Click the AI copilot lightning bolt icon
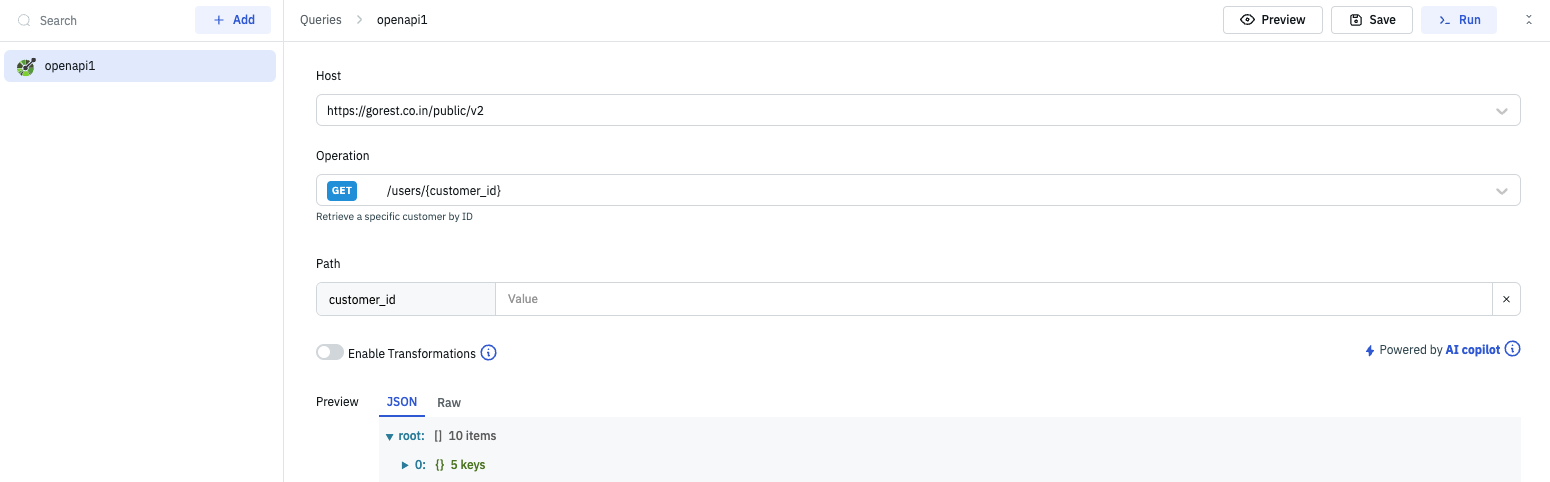The width and height of the screenshot is (1550, 482). [x=1370, y=350]
